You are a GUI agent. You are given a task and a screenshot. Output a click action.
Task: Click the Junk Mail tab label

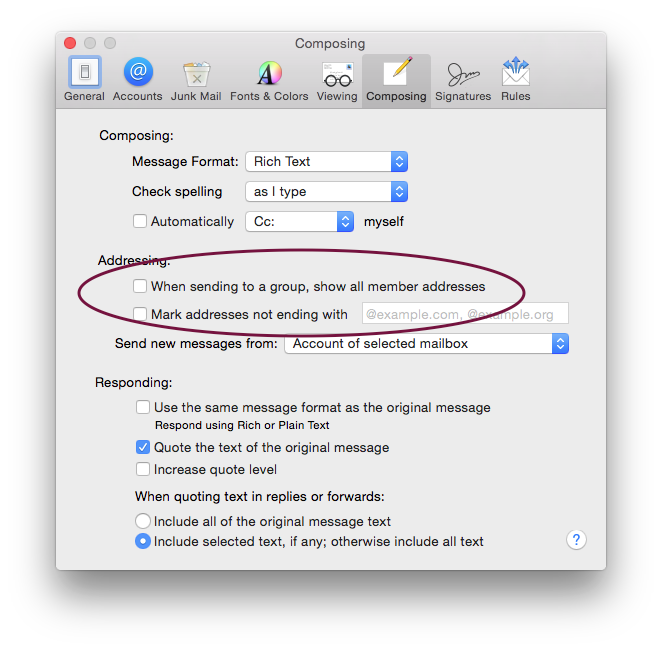coord(196,96)
